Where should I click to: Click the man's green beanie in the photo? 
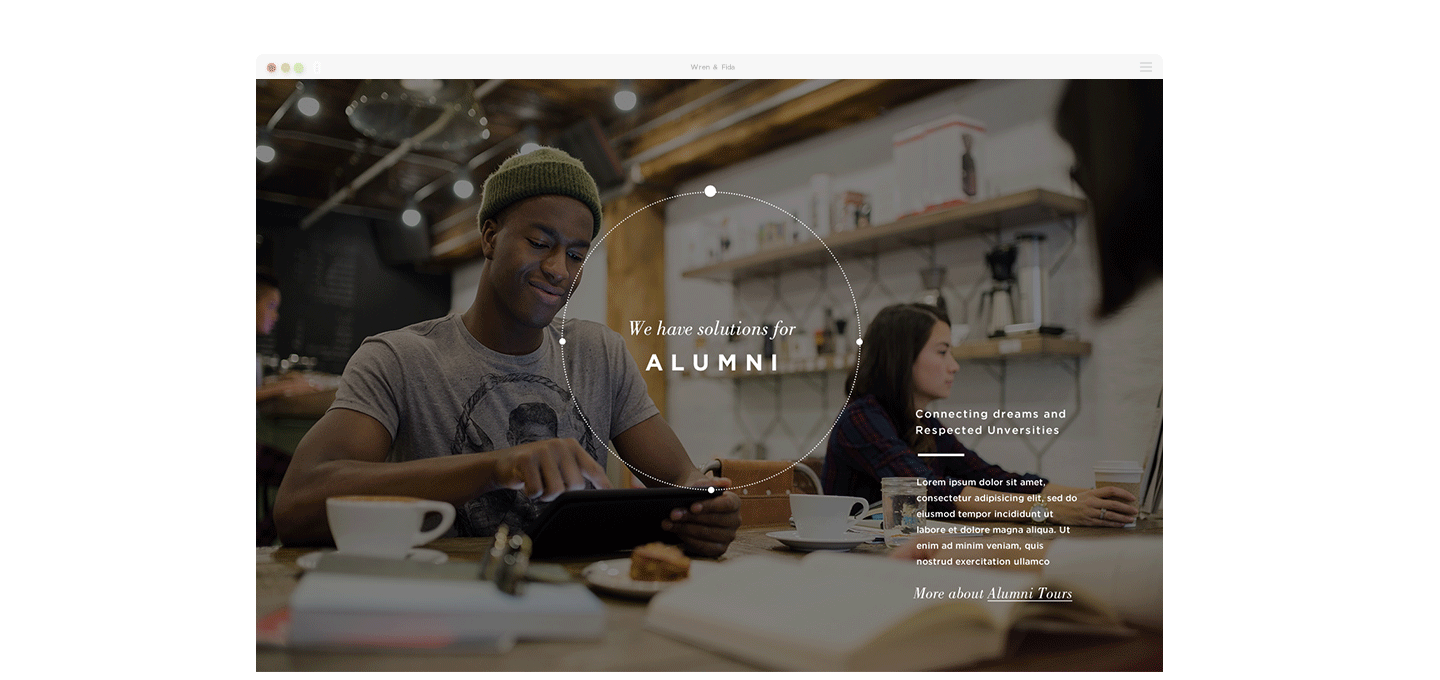pyautogui.click(x=540, y=187)
